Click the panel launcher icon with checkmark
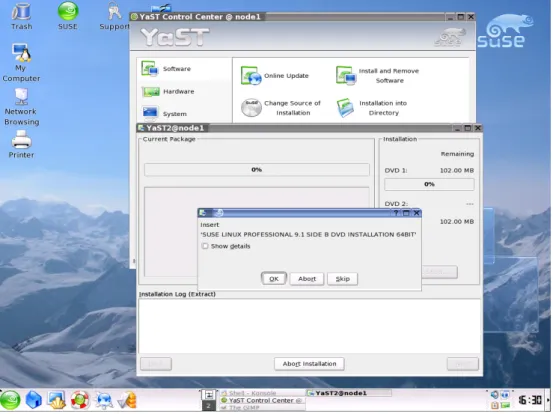The width and height of the screenshot is (553, 414). [x=127, y=401]
